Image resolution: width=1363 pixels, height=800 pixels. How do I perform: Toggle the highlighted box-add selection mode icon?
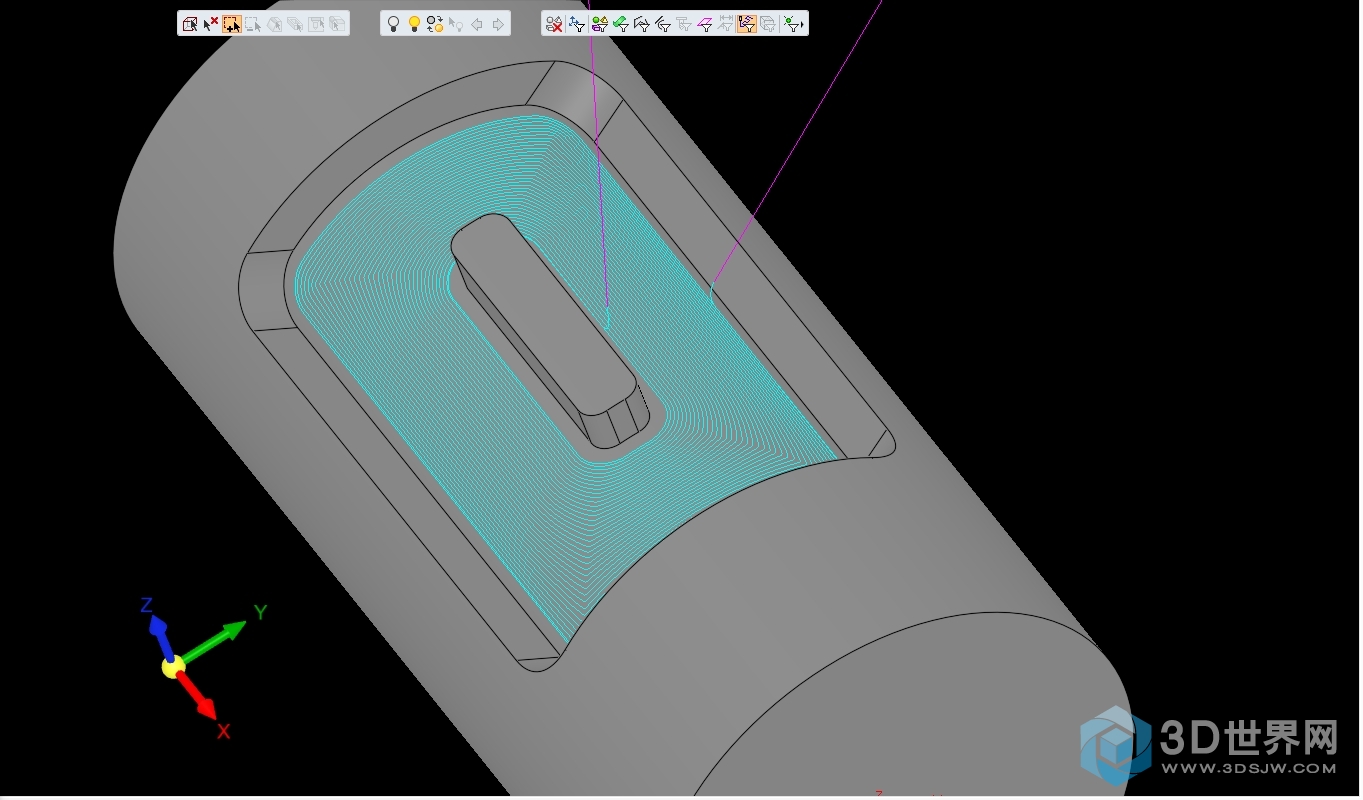[x=232, y=24]
